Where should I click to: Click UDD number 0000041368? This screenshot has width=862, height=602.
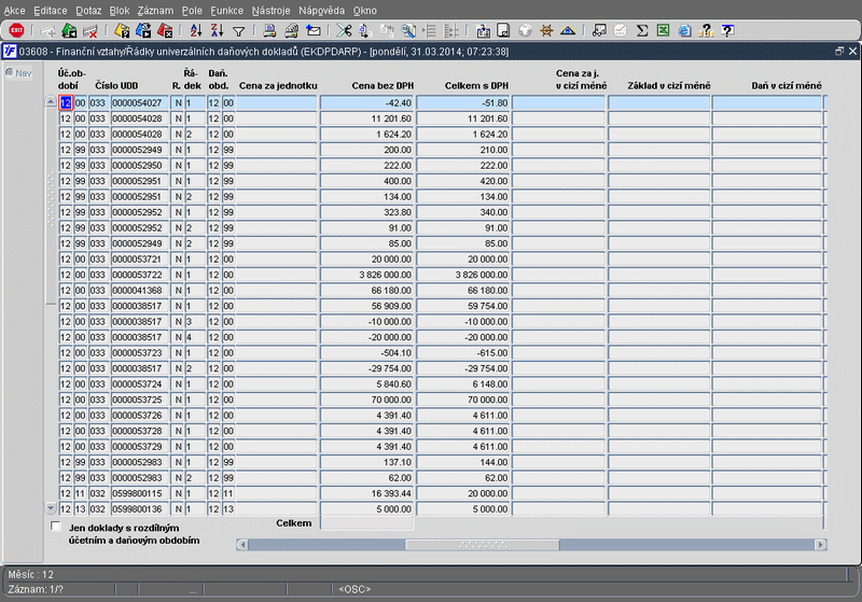pos(140,290)
